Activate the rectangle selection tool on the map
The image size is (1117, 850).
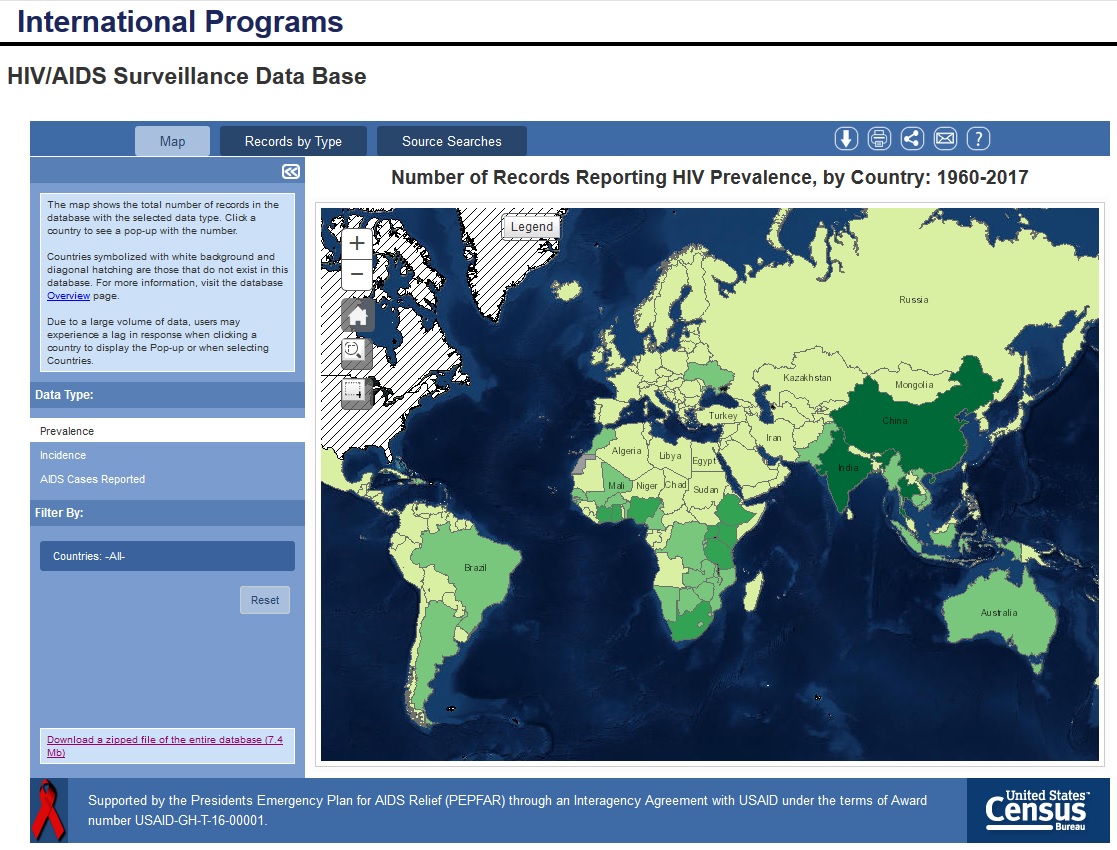(355, 393)
